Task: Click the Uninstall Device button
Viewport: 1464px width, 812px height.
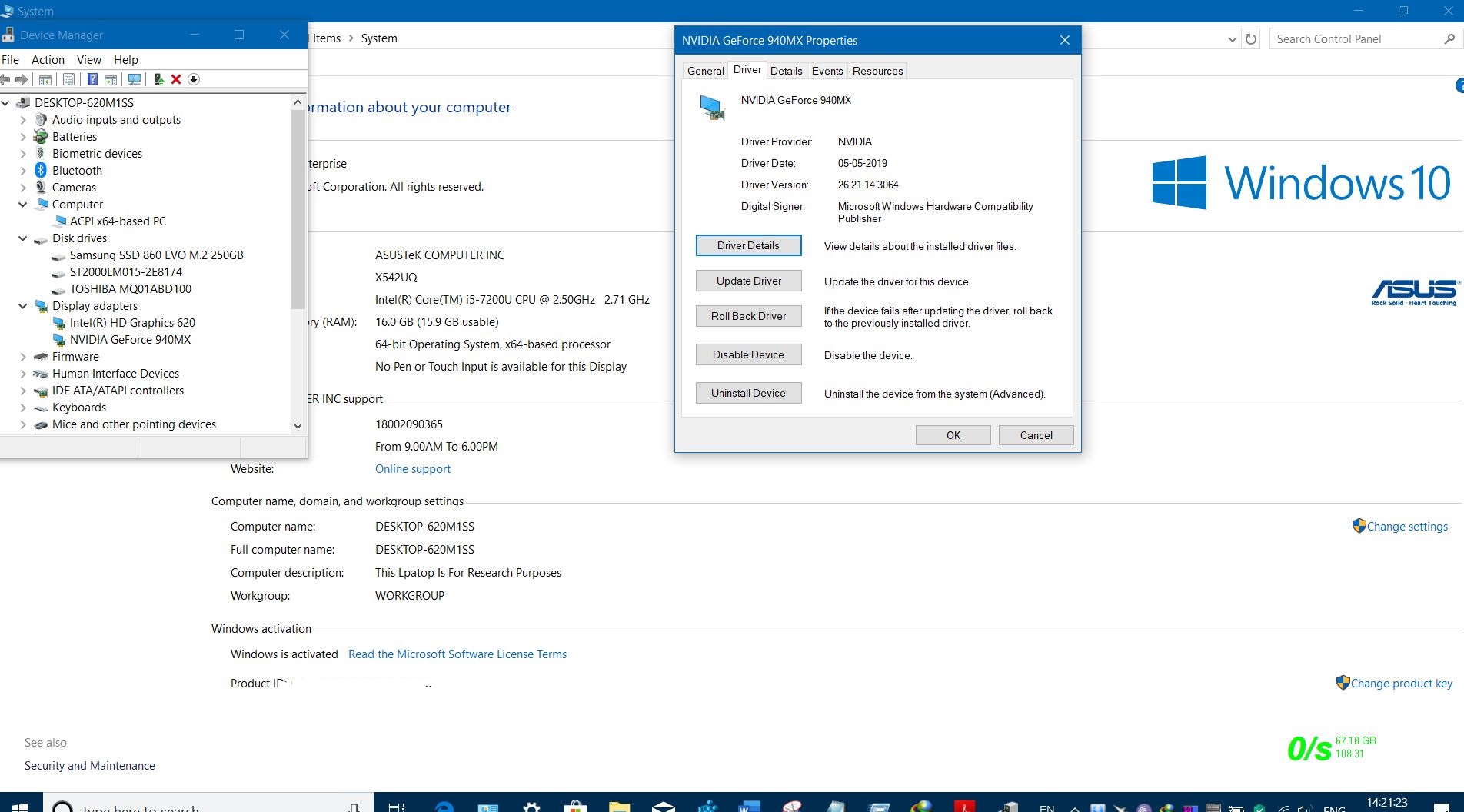Action: (748, 393)
